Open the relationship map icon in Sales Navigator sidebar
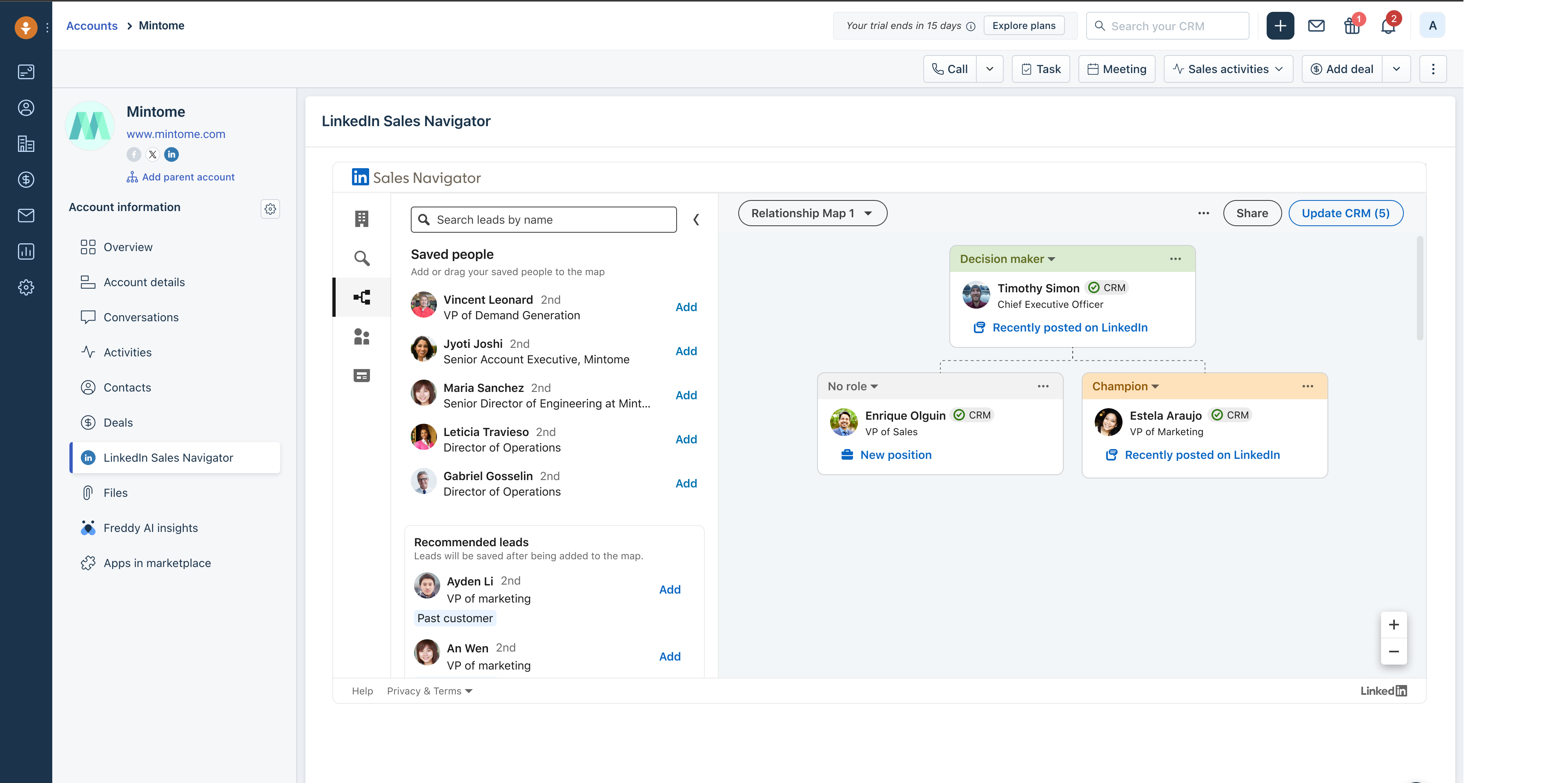 (361, 298)
